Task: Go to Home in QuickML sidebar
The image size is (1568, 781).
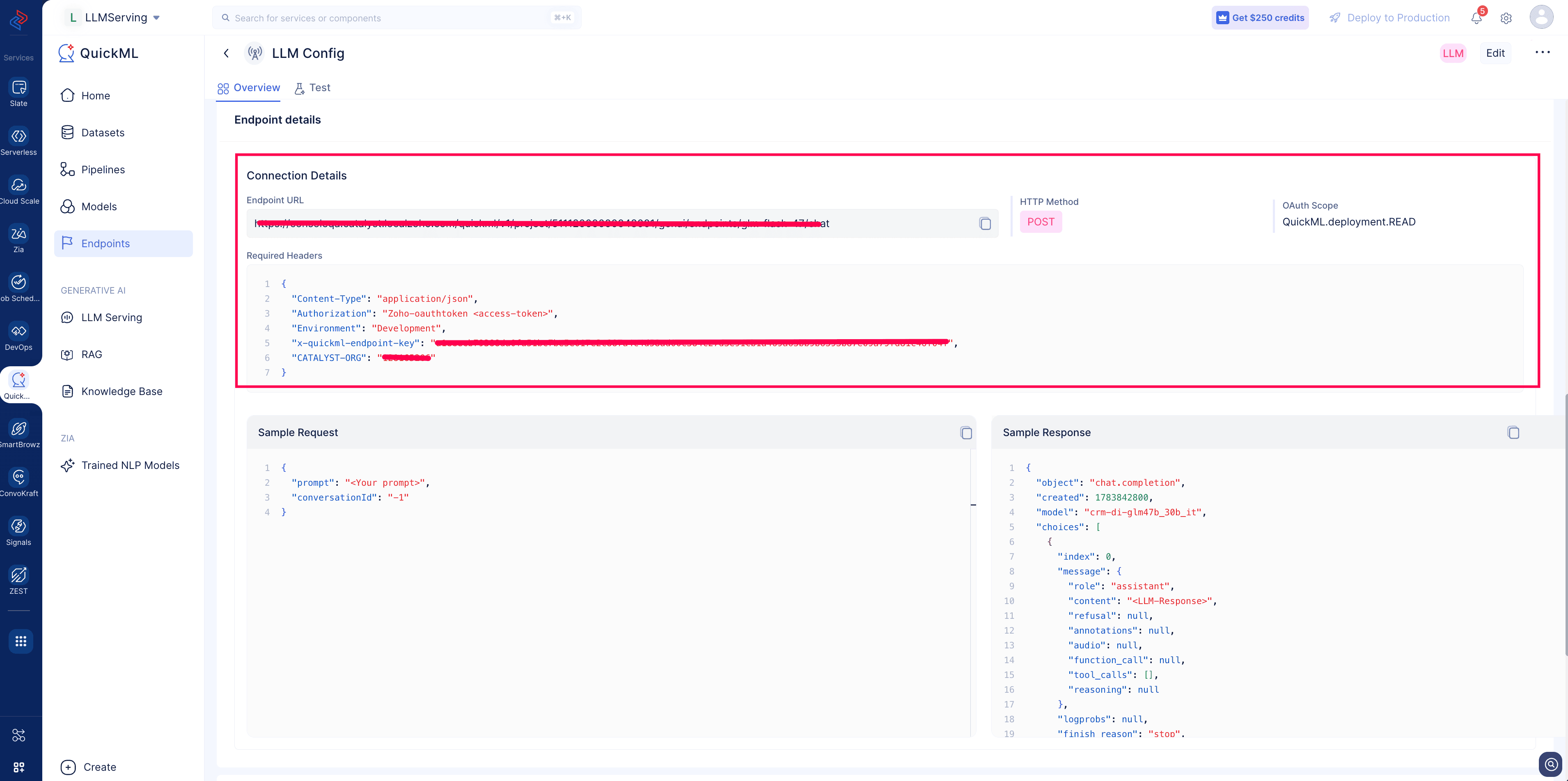Action: coord(123,96)
